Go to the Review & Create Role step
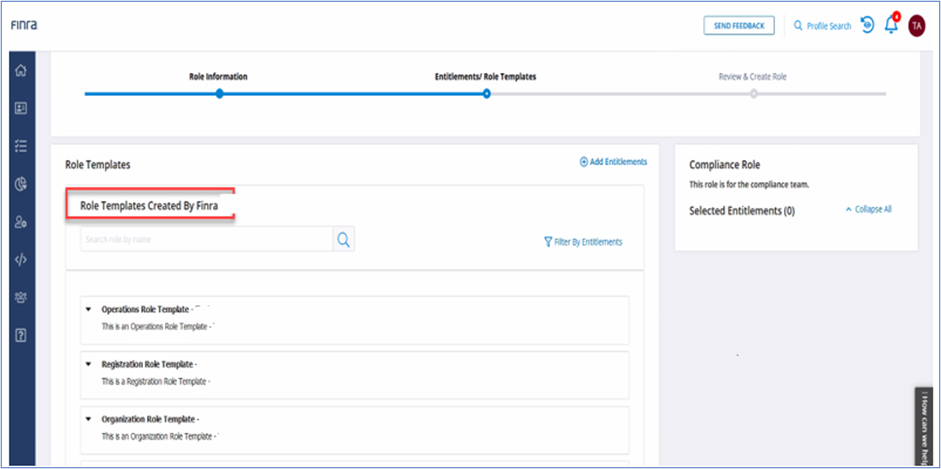This screenshot has height=469, width=941. tap(753, 93)
